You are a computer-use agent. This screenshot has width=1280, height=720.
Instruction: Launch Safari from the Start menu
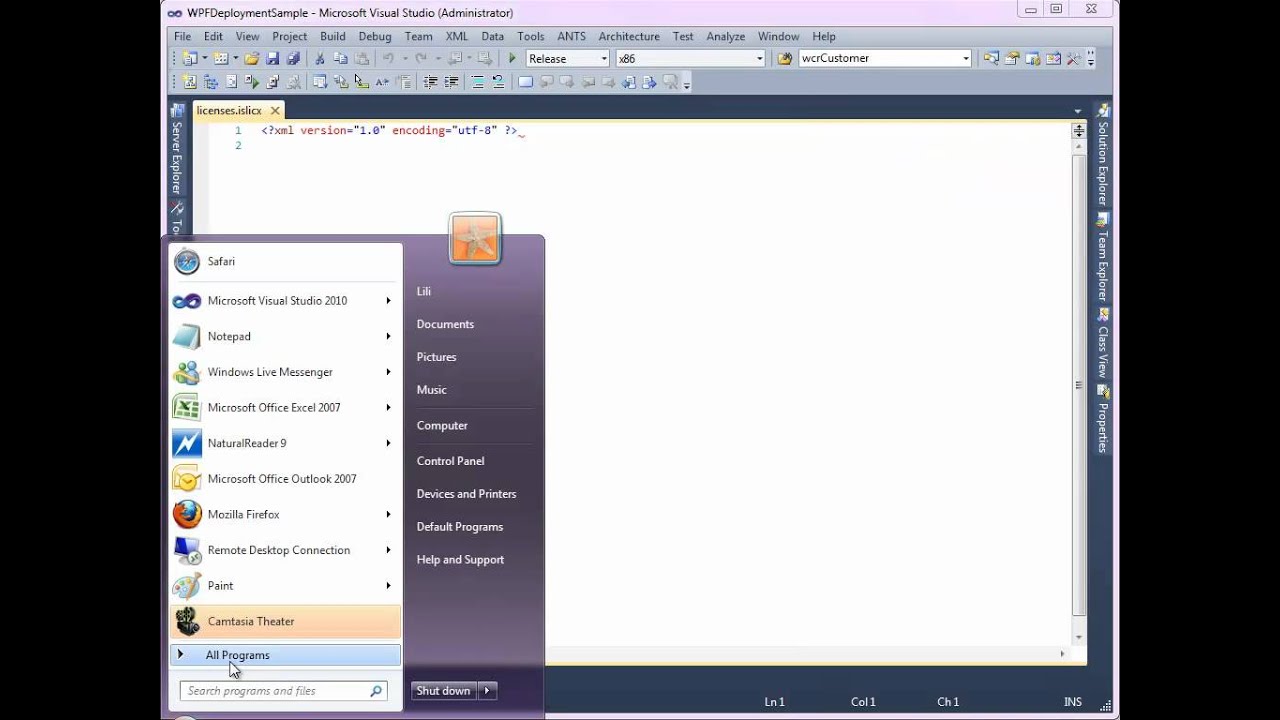285,262
